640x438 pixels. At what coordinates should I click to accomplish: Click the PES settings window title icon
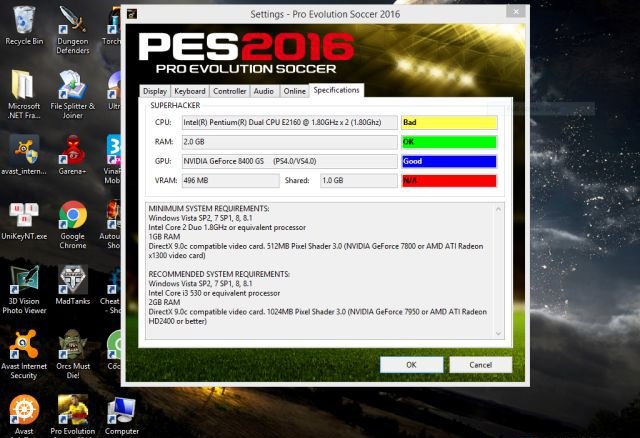pos(132,14)
